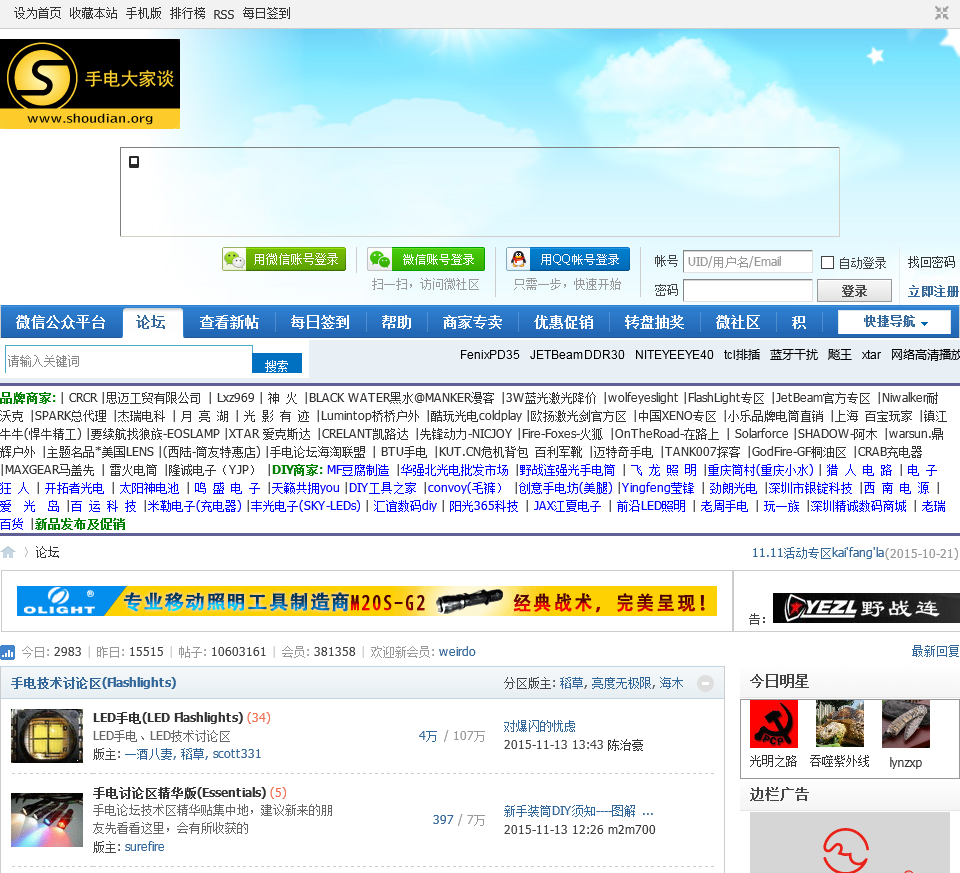Screen dimensions: 960x873
Task: Click 设为首页 in the top bar
Action: coord(37,13)
